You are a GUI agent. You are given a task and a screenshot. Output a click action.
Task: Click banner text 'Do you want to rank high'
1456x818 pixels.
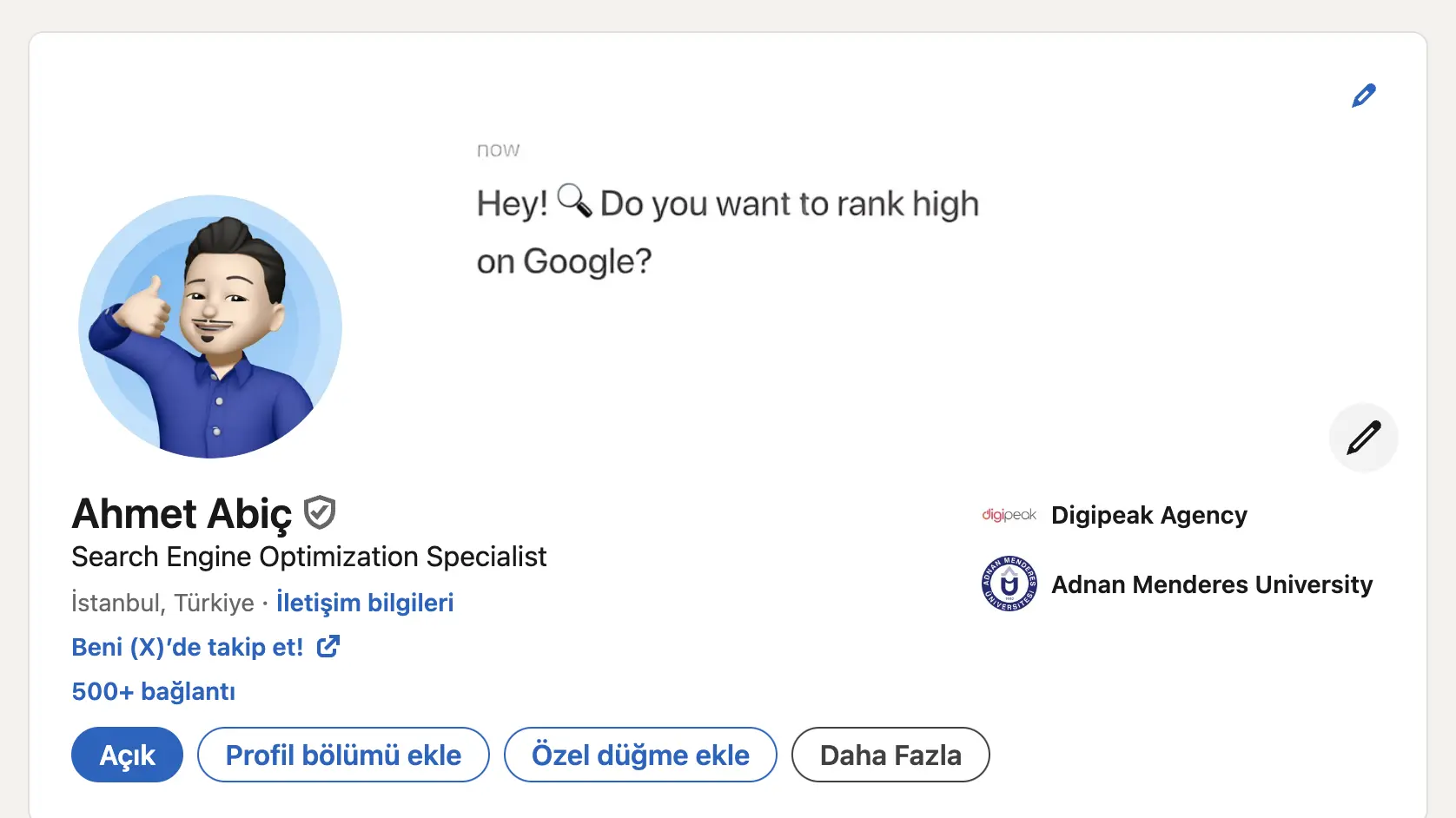790,204
